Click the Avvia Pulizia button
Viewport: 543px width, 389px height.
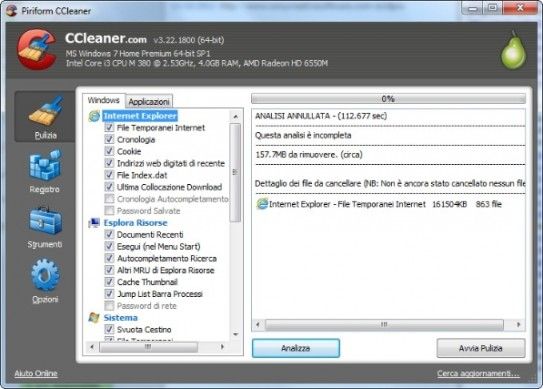[481, 348]
